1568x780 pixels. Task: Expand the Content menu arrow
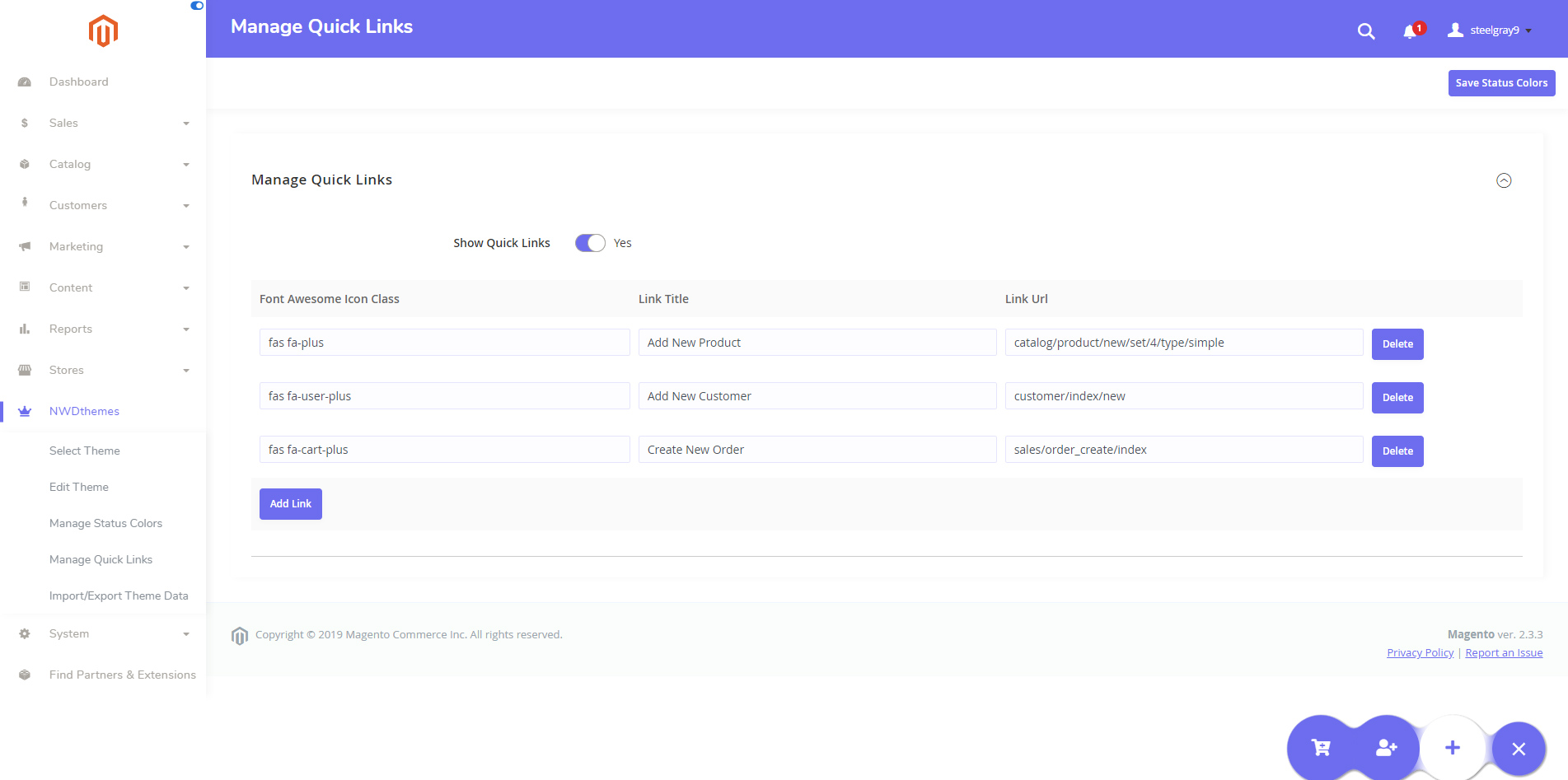tap(186, 288)
